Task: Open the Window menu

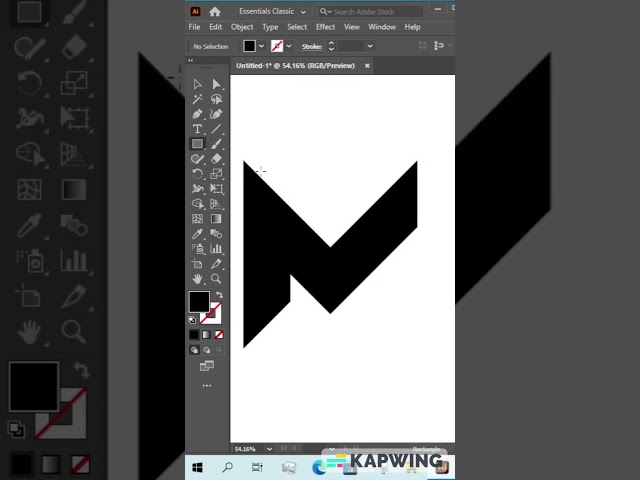Action: pyautogui.click(x=382, y=27)
